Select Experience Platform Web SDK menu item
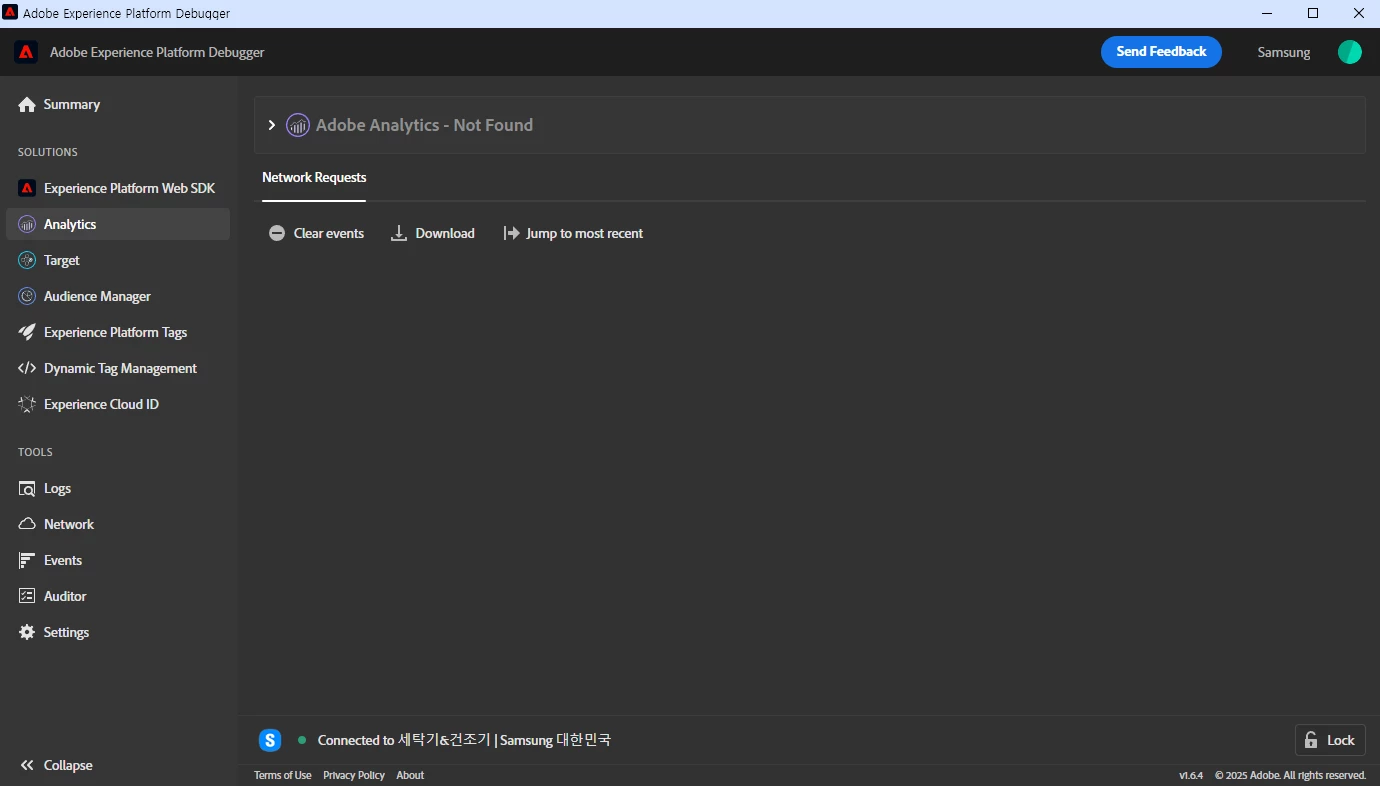 118,188
